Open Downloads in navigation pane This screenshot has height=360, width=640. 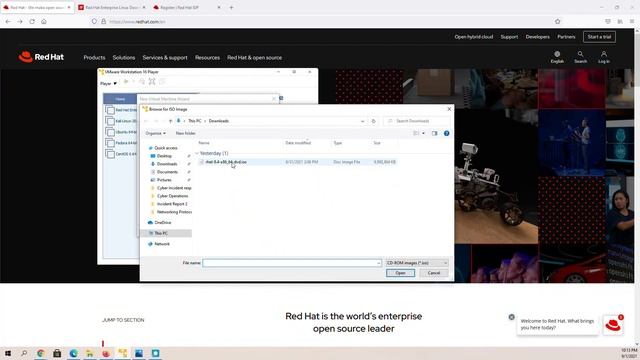167,164
